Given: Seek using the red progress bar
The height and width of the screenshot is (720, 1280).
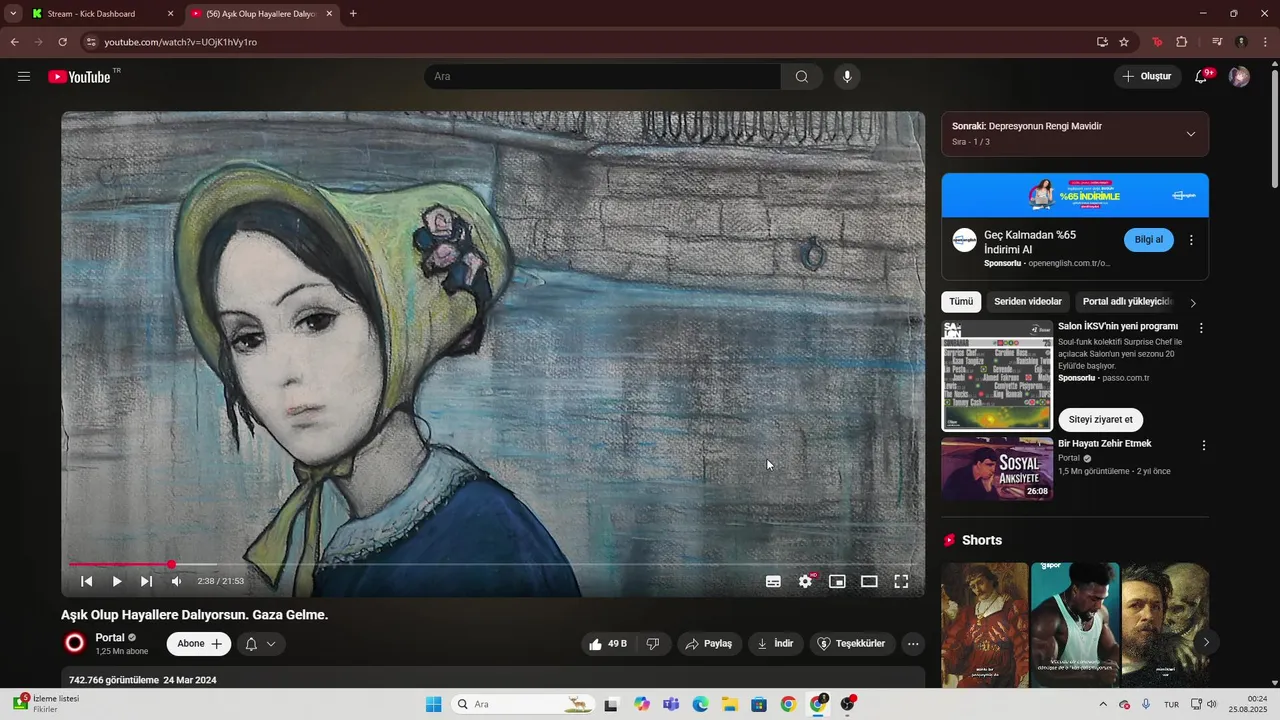Looking at the screenshot, I should click(491, 565).
